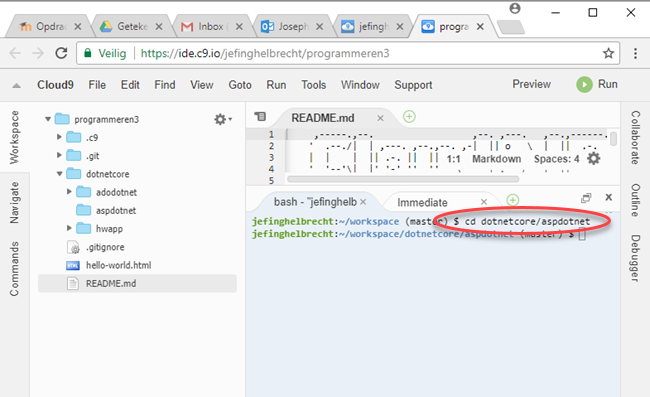
Task: Click the editor horizontal scrollbar
Action: pyautogui.click(x=403, y=179)
